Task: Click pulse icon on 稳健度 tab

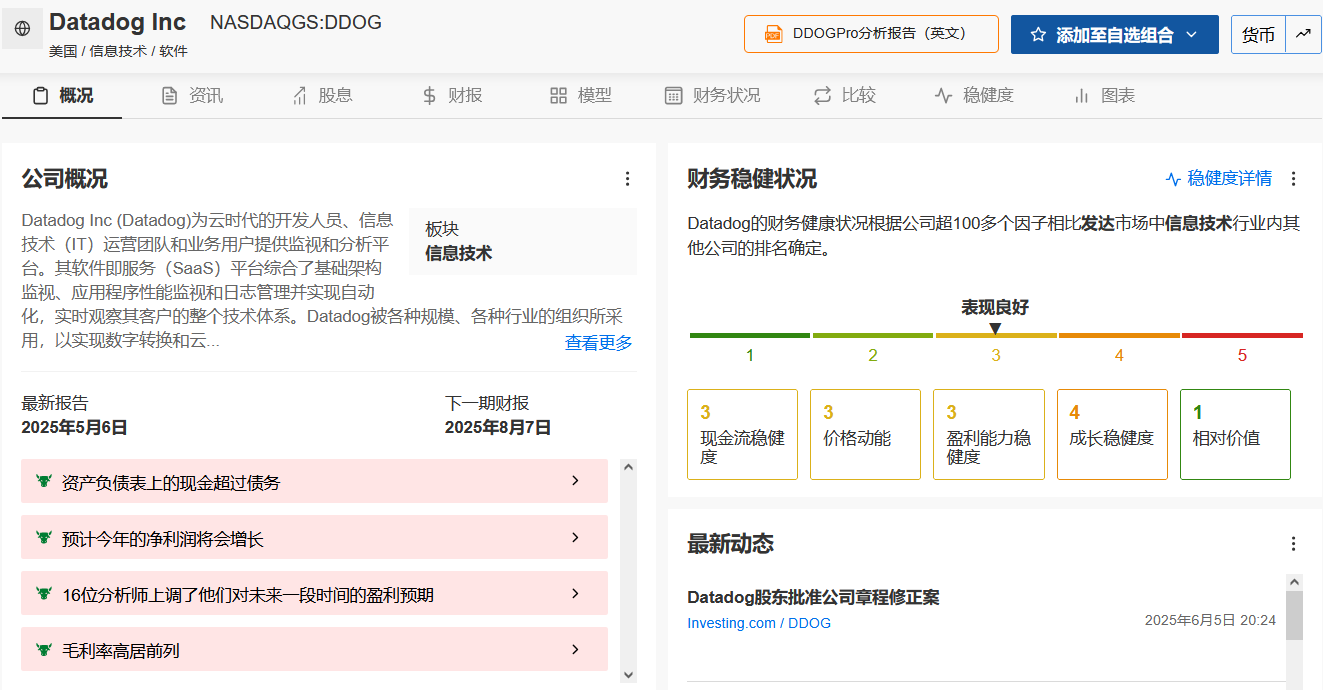Action: (943, 96)
